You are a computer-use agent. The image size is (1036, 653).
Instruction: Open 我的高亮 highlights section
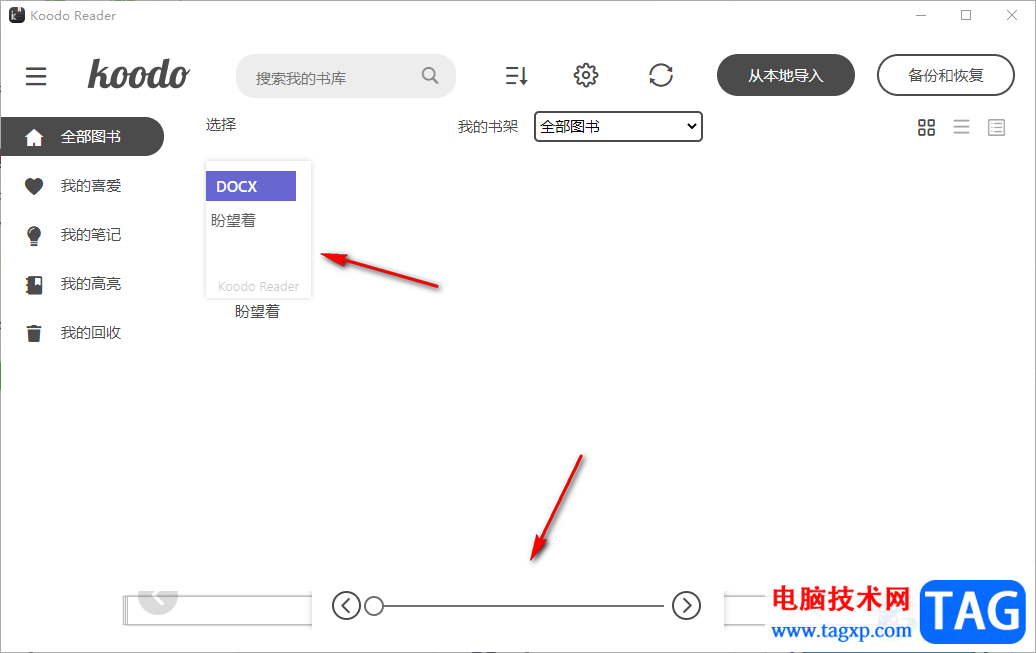91,284
